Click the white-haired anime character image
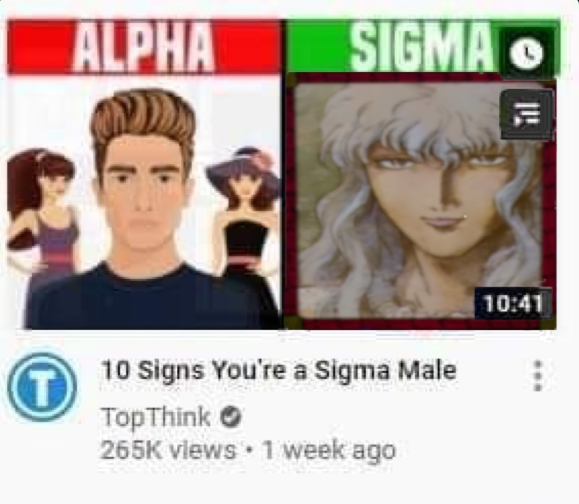The height and width of the screenshot is (504, 579). point(419,199)
